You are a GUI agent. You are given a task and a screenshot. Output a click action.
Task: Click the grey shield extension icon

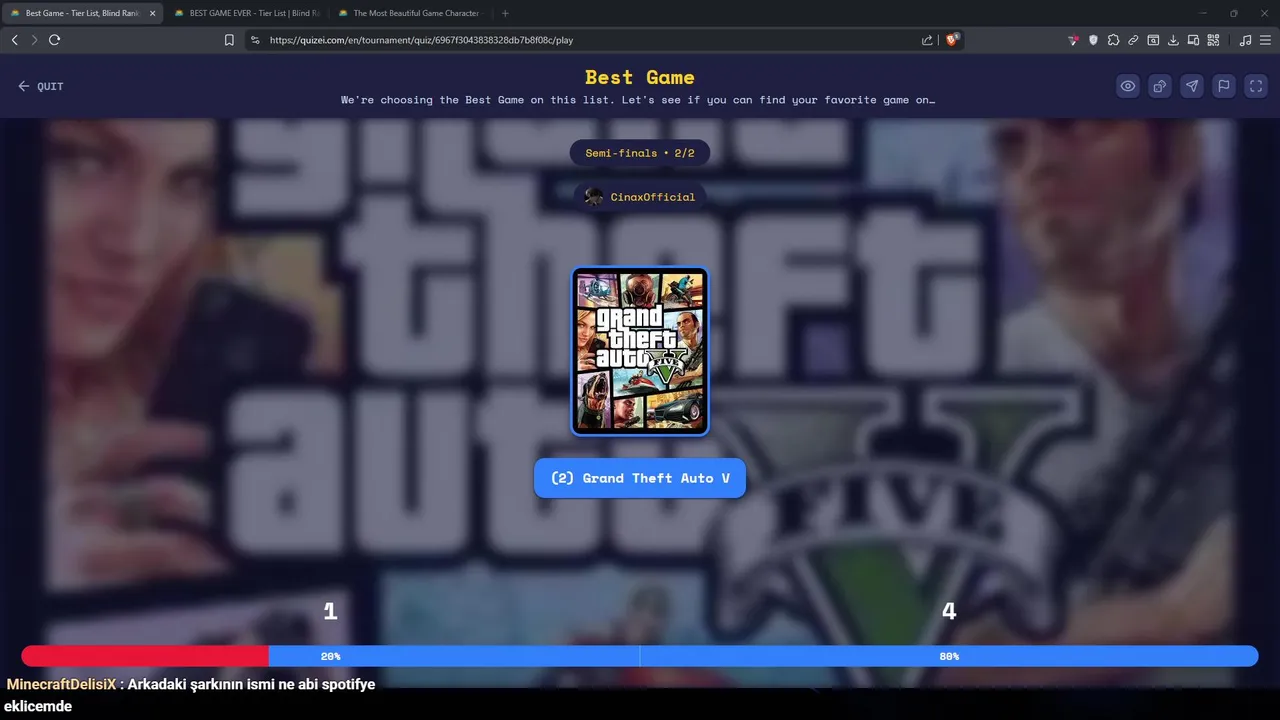point(1093,40)
